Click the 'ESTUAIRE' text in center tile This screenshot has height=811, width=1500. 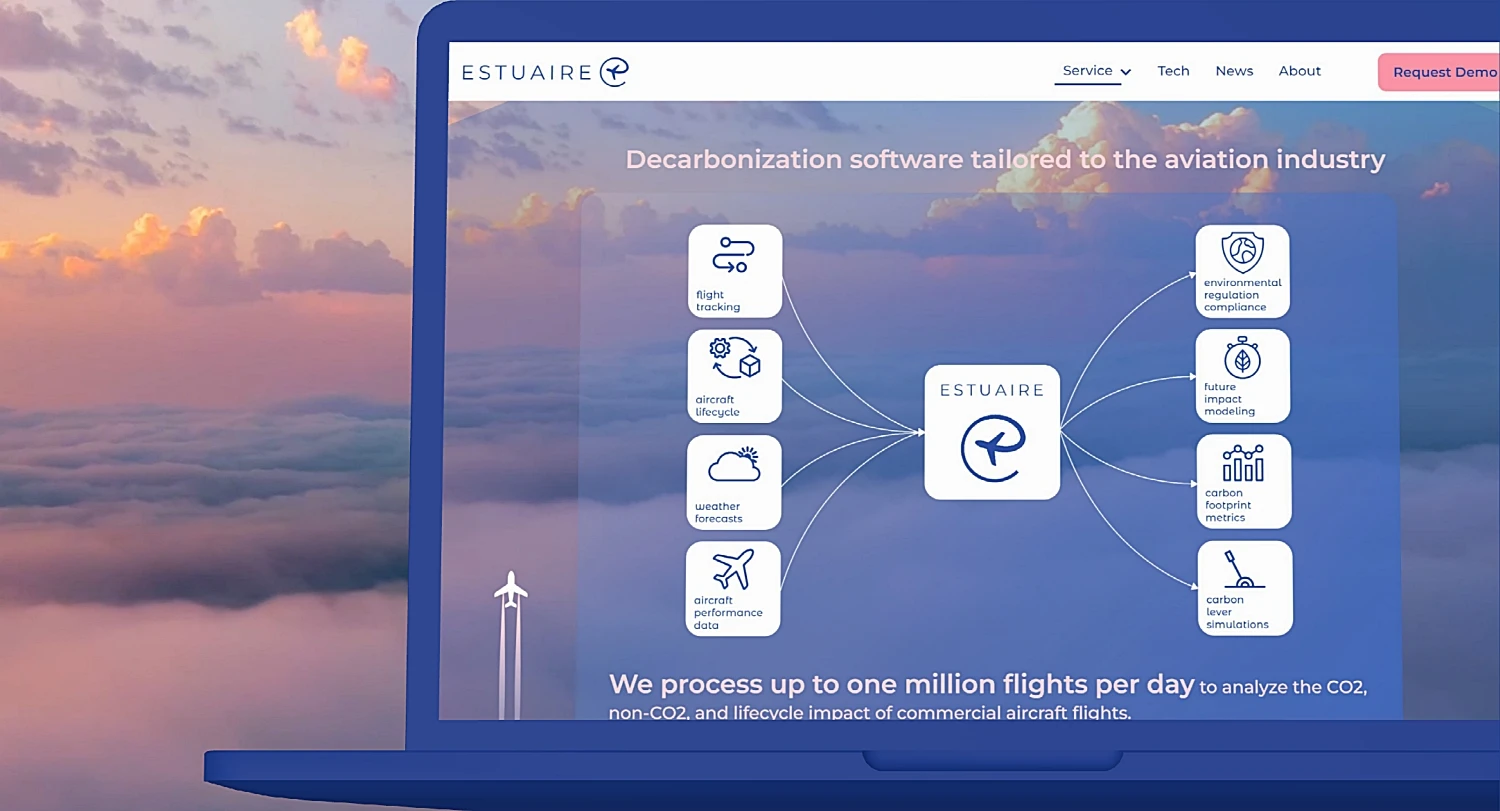[x=992, y=390]
